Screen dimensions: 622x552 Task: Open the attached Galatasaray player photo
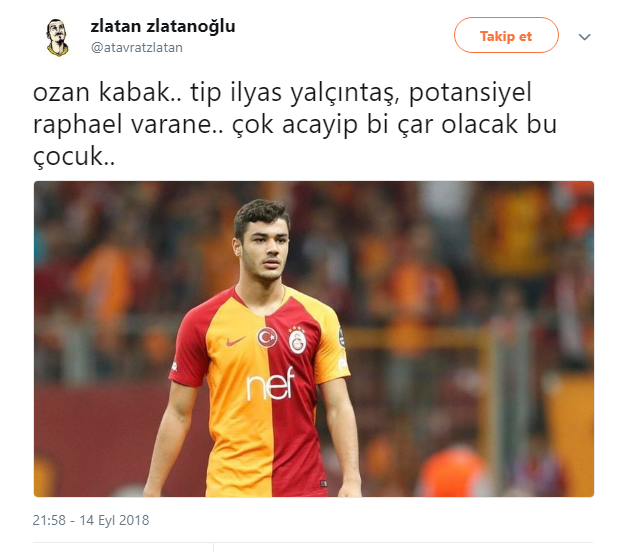coord(314,339)
